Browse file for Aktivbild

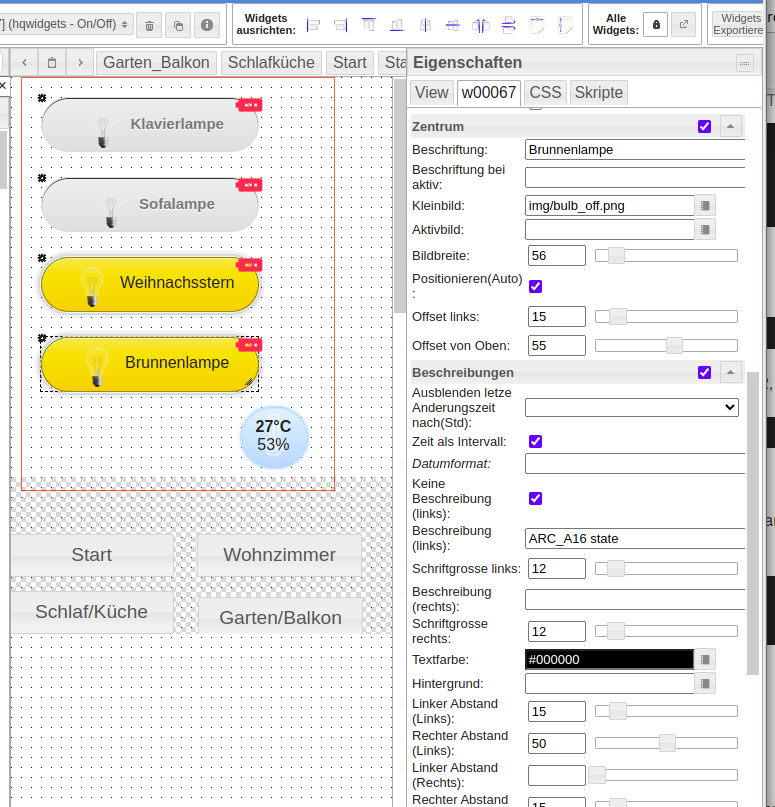(x=705, y=230)
